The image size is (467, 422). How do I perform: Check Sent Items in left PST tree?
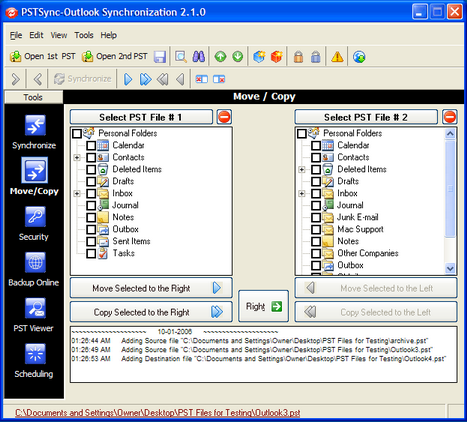click(x=91, y=242)
